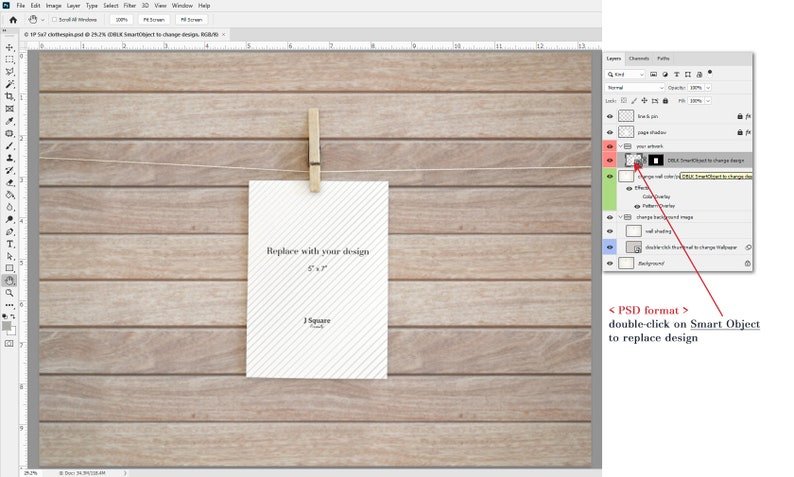
Task: Select the Eraser tool
Action: (x=9, y=182)
